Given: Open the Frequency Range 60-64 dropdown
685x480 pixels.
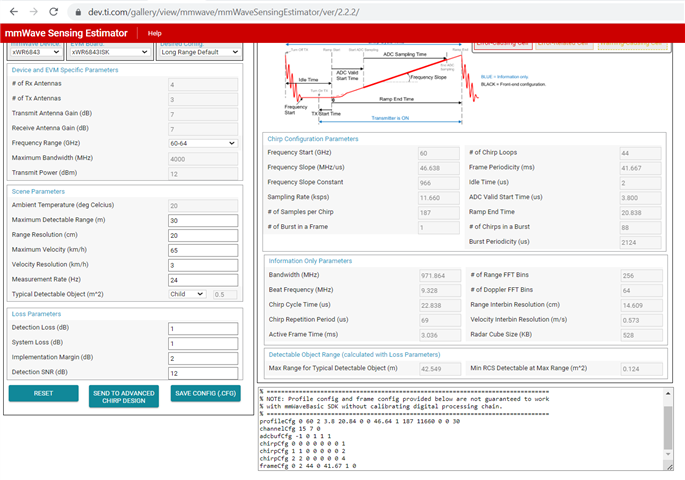Looking at the screenshot, I should (x=203, y=143).
